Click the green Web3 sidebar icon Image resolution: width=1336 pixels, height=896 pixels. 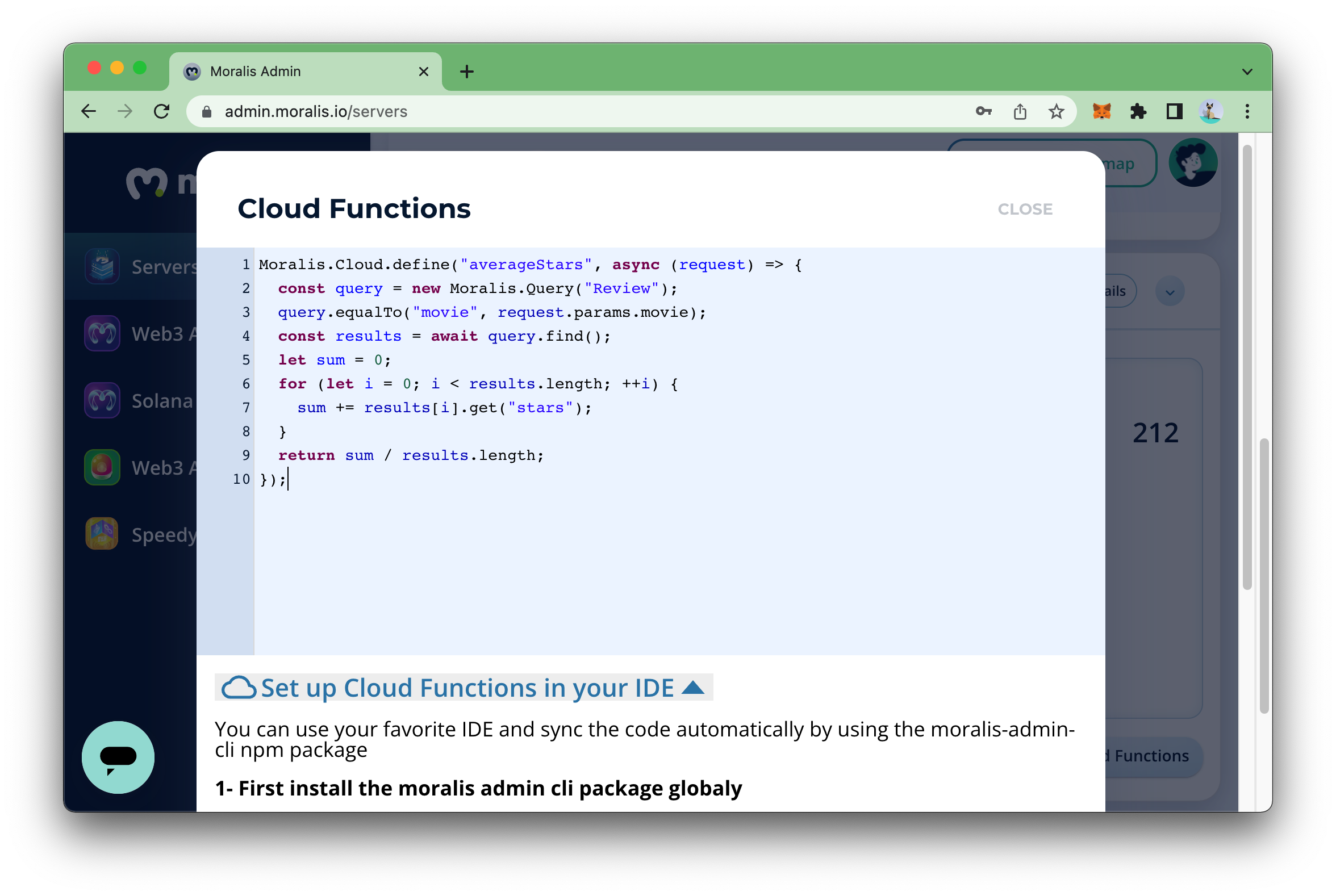pyautogui.click(x=102, y=467)
